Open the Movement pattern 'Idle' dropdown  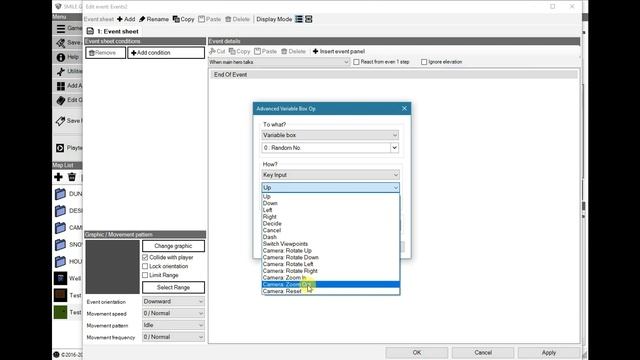point(173,325)
